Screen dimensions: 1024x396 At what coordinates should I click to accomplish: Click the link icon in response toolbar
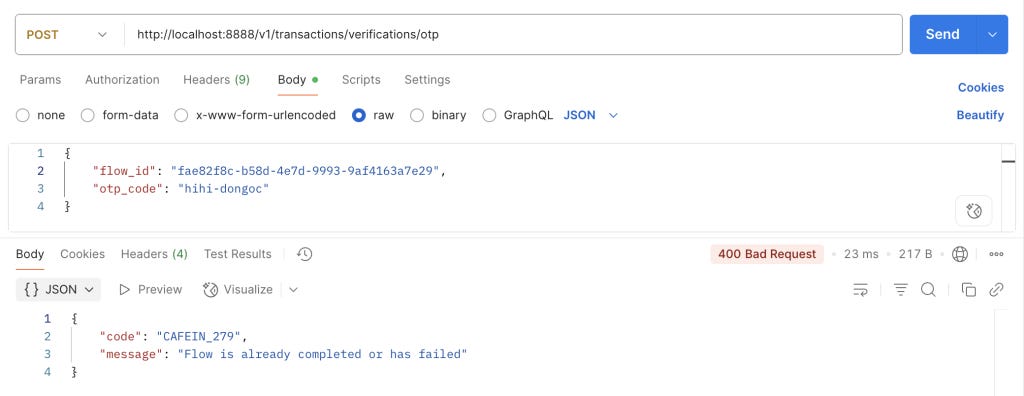coord(996,289)
